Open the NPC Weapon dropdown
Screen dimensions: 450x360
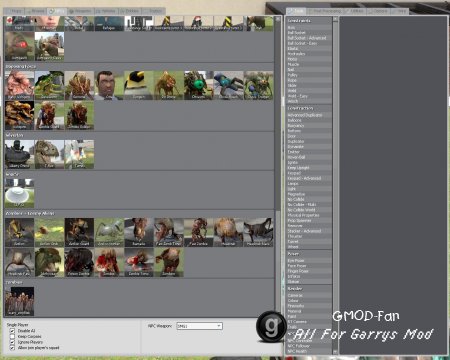tap(199, 326)
